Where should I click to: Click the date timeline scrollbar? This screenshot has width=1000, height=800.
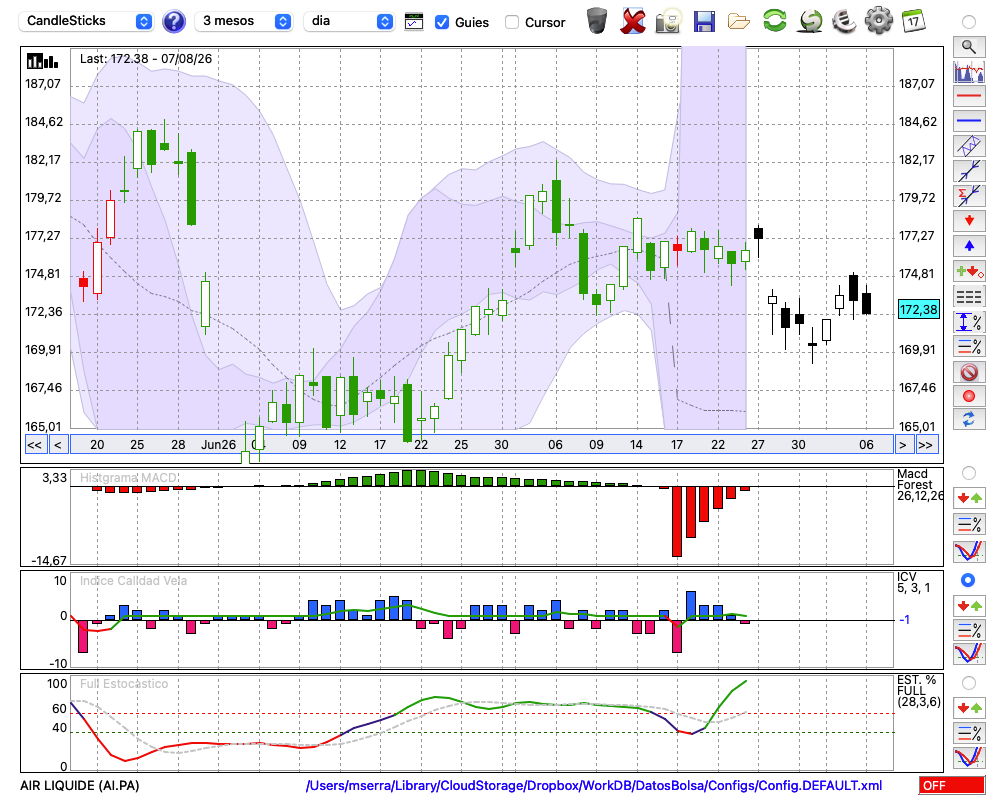point(482,445)
